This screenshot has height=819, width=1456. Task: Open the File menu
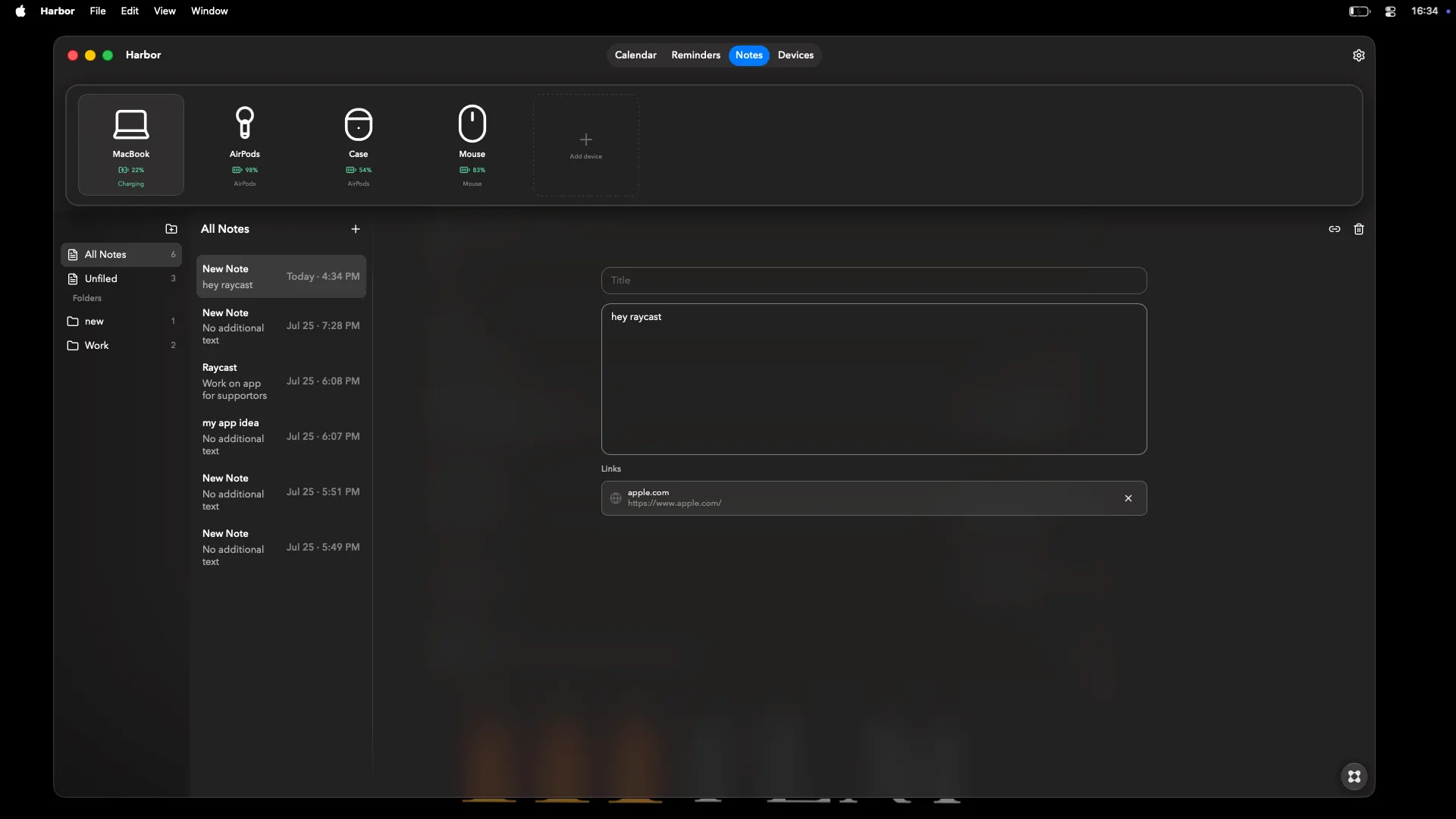point(98,11)
